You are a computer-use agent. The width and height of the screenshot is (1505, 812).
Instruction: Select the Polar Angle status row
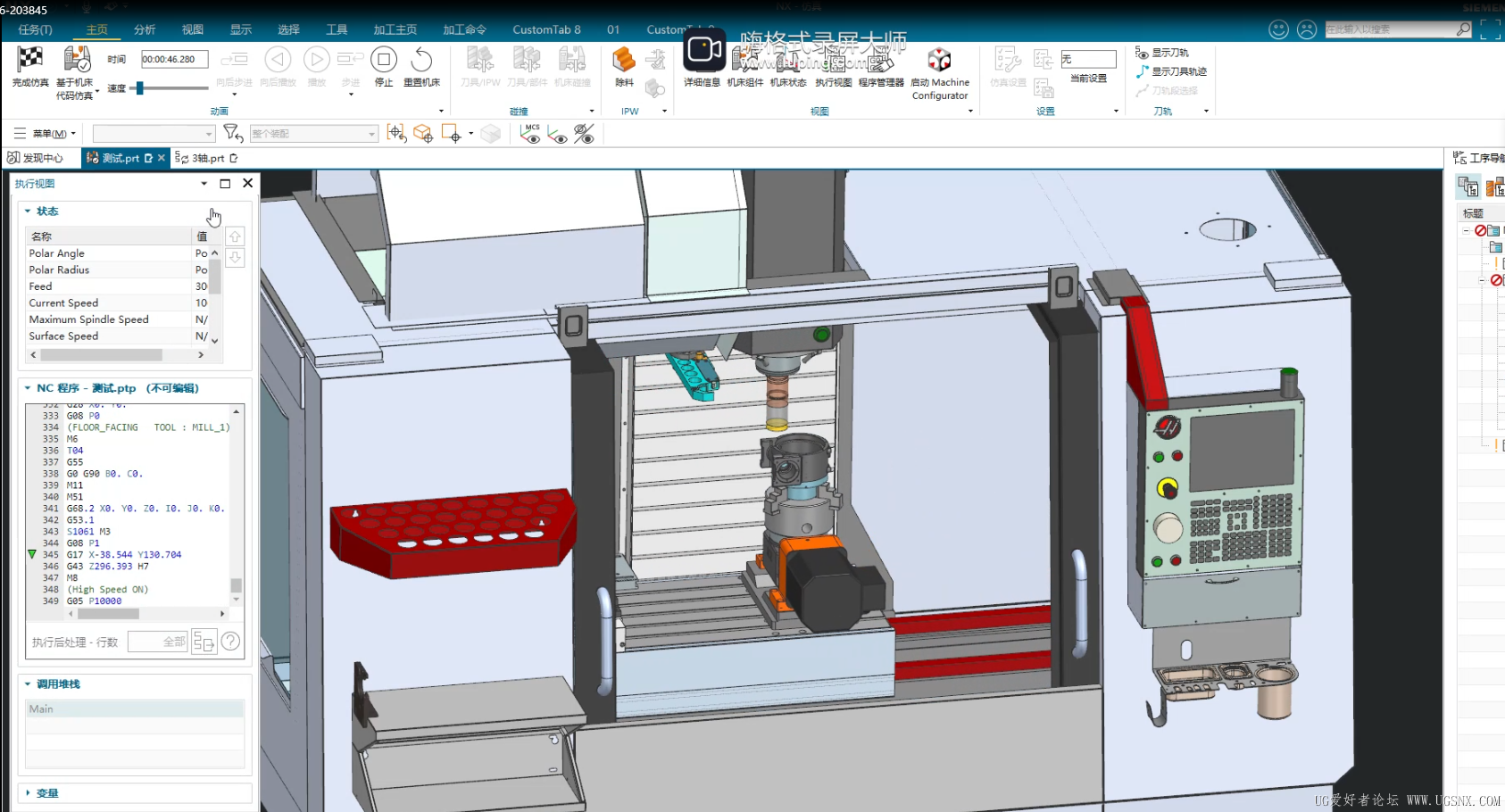(119, 253)
